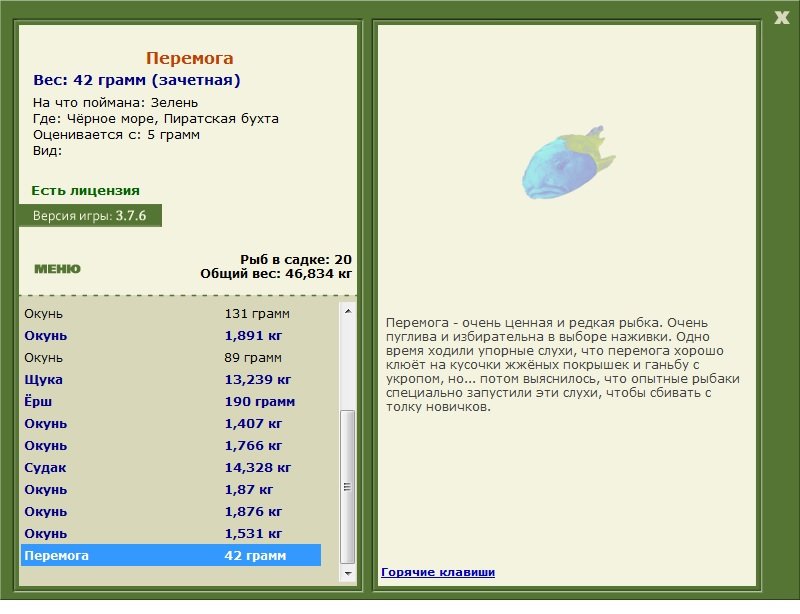Select the Ёрш 190 грамм row

point(171,401)
